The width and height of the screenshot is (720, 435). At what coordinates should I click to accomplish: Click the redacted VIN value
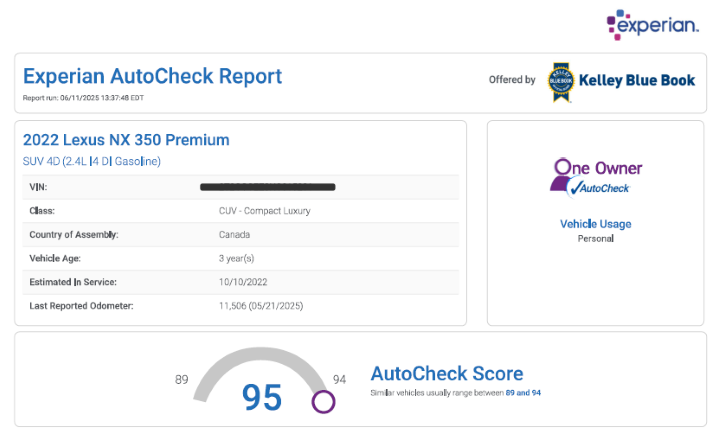[268, 187]
